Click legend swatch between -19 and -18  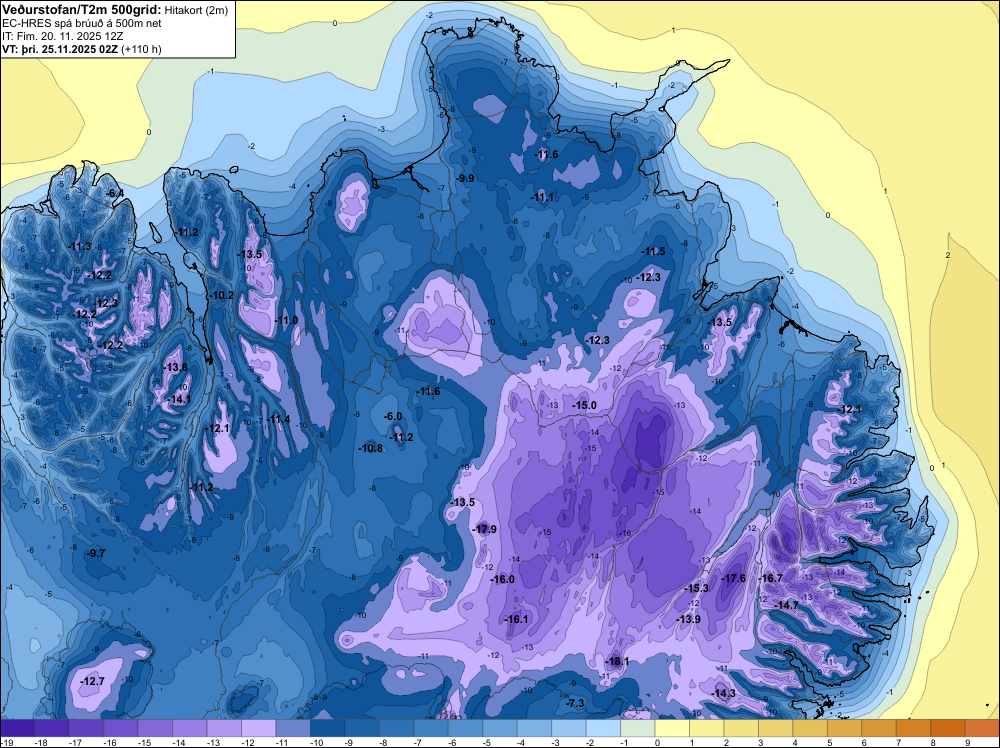[17, 728]
